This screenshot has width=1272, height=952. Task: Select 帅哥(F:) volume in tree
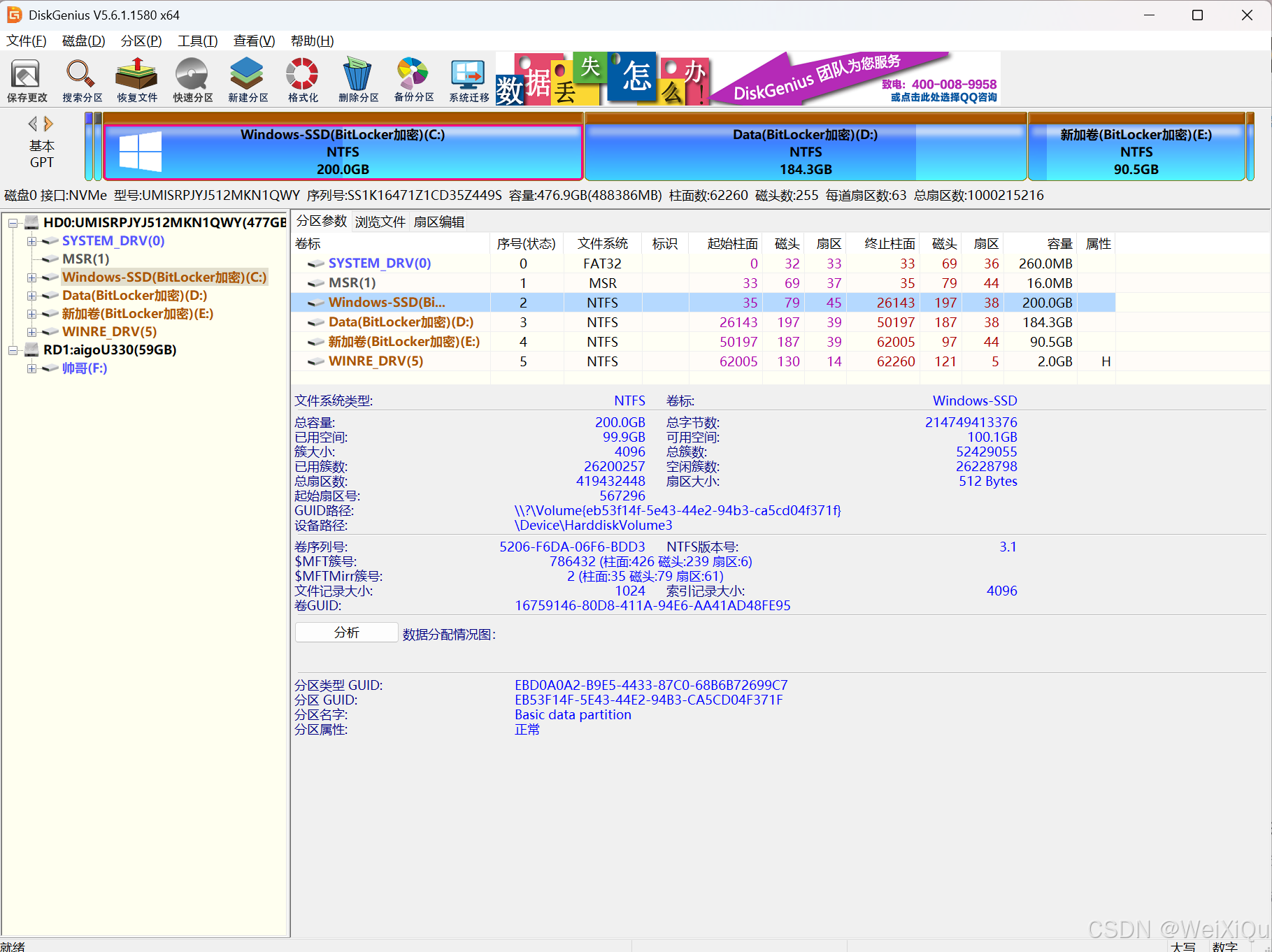pyautogui.click(x=85, y=368)
